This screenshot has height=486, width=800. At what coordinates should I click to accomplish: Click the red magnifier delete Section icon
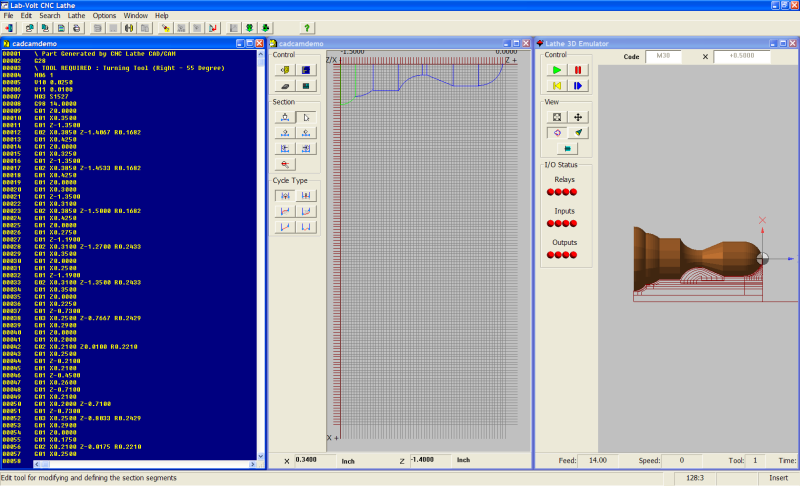[x=285, y=164]
